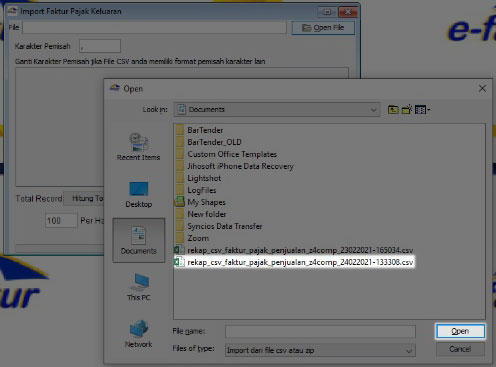This screenshot has width=496, height=367.
Task: Select csv file dated 24022021-133308
Action: 294,262
